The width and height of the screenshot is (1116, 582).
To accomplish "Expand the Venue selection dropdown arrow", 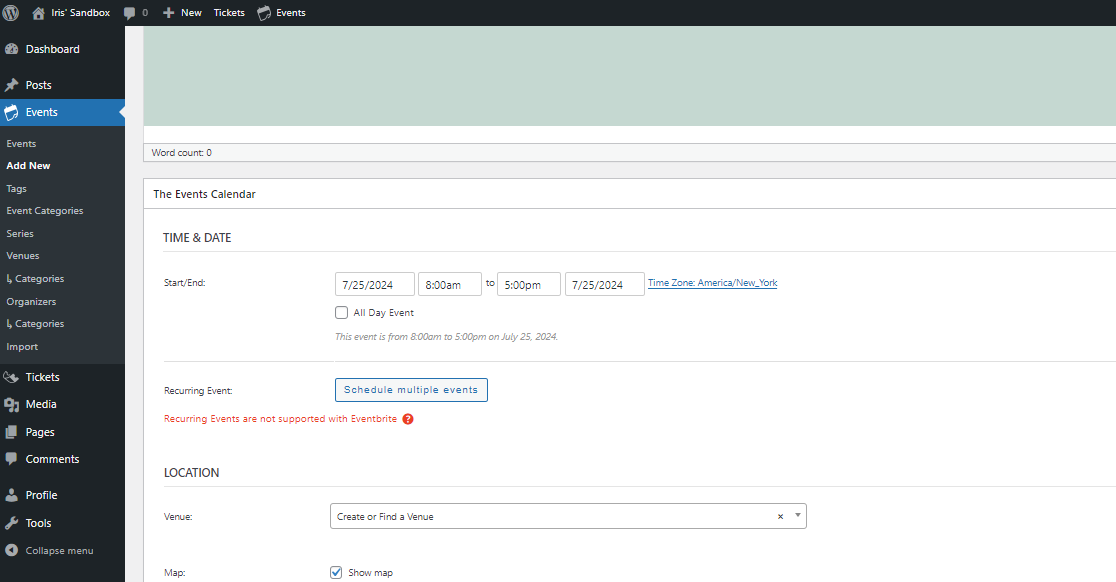I will click(x=797, y=515).
